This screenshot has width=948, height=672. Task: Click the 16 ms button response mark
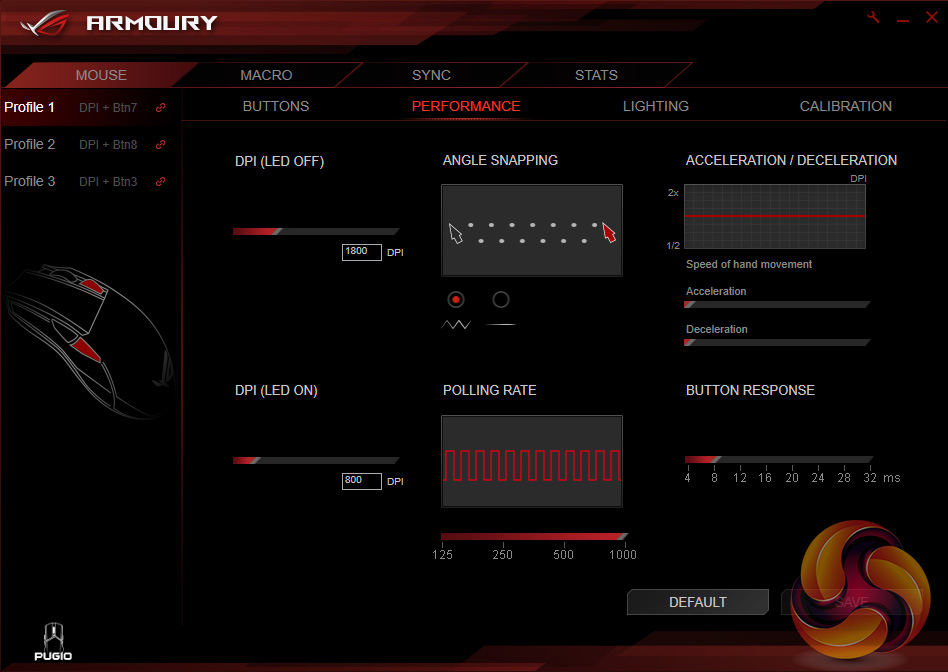click(765, 478)
